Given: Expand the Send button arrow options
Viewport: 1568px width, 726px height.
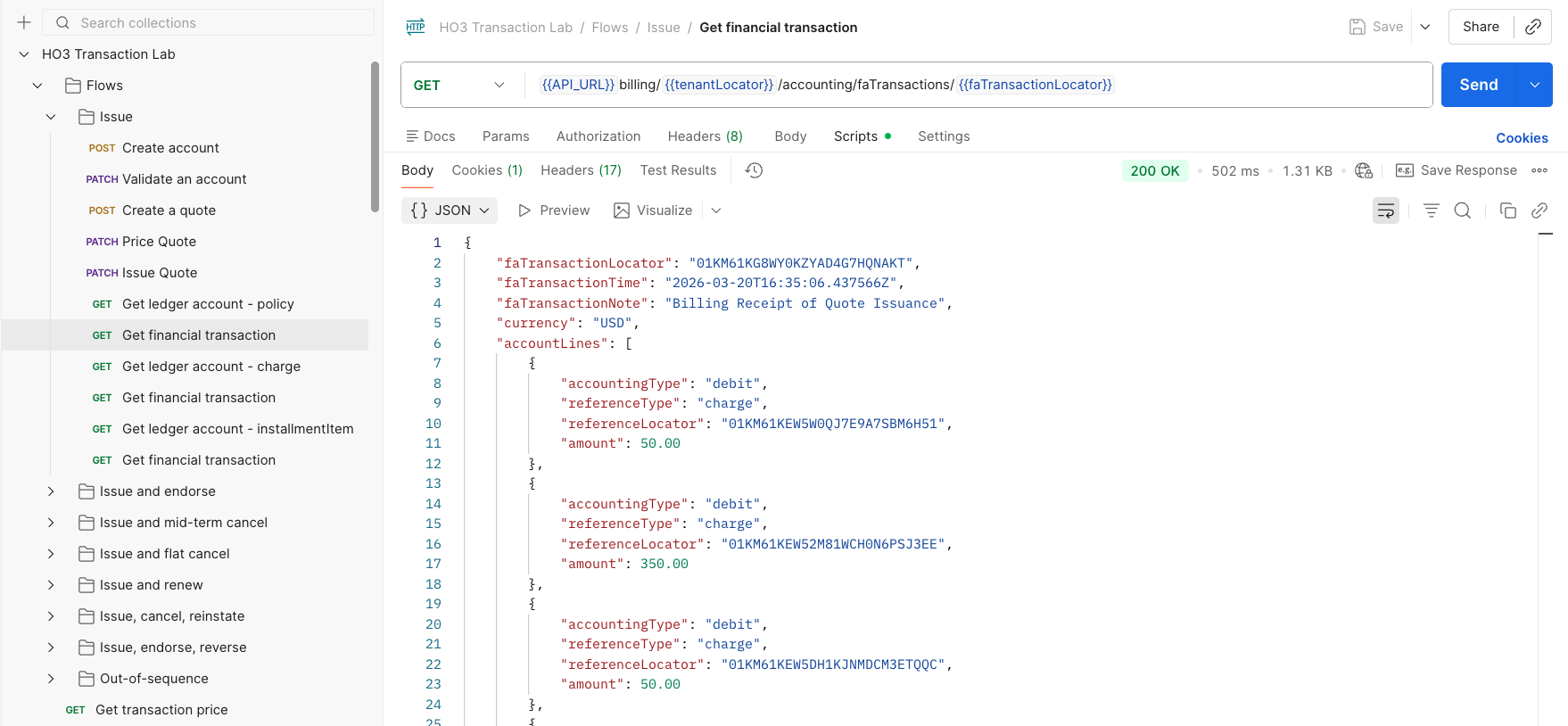Looking at the screenshot, I should (x=1535, y=85).
